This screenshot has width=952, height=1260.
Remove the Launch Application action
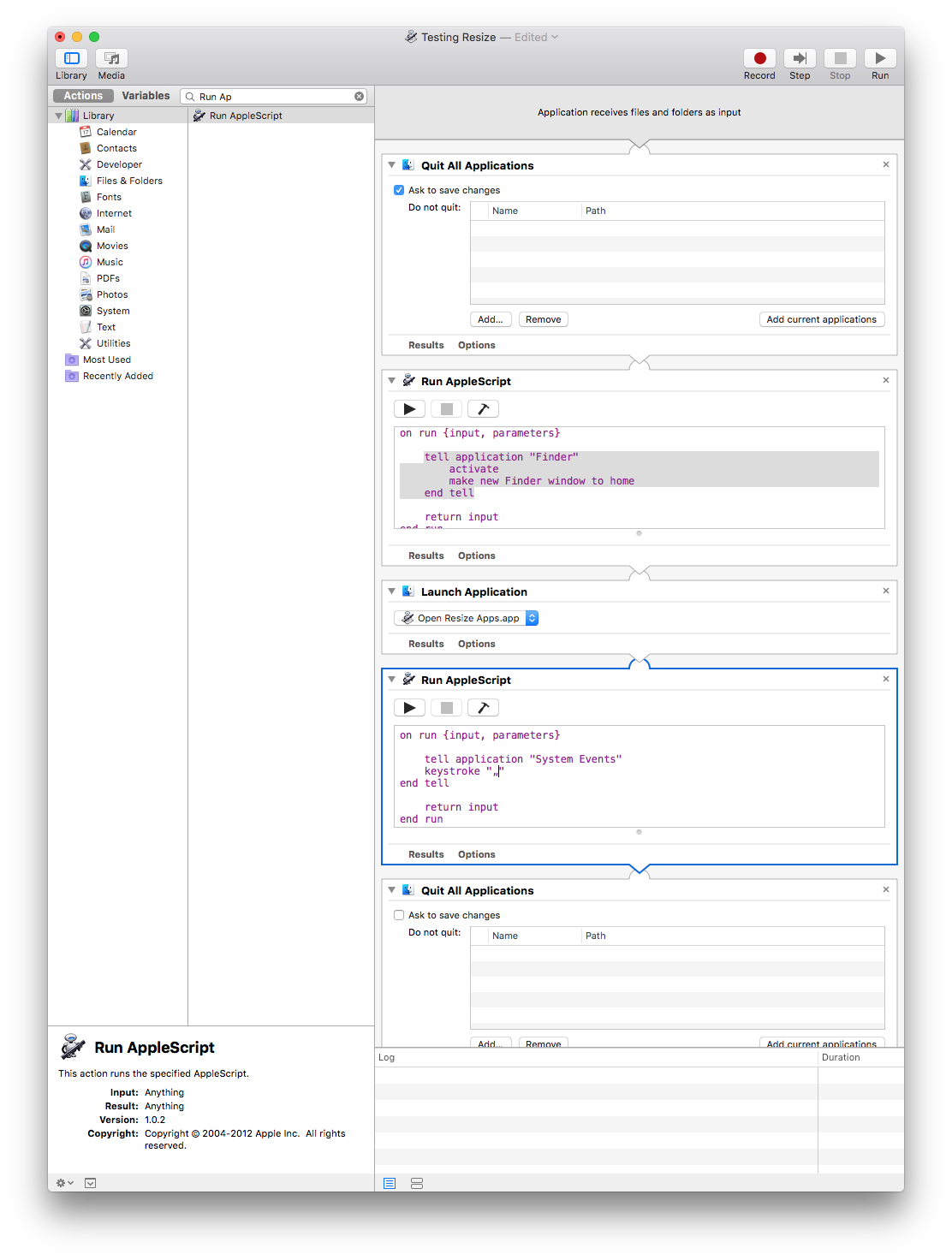[x=886, y=591]
